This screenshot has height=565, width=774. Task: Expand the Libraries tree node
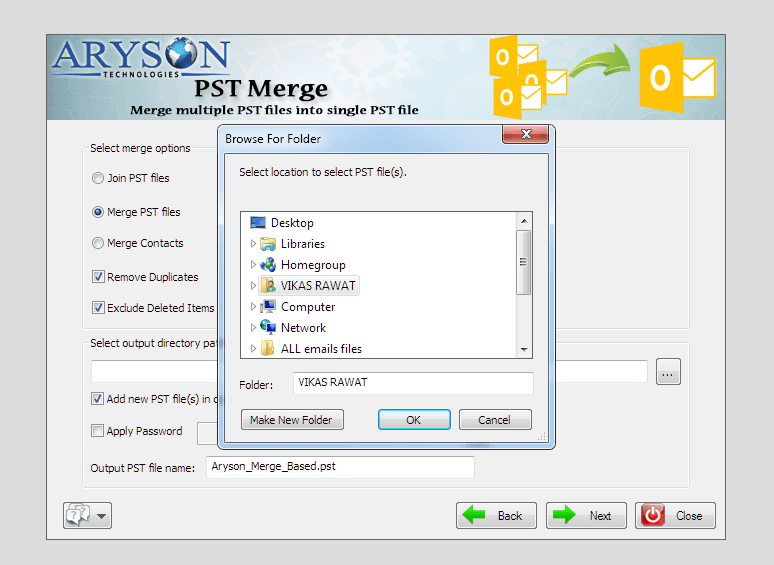(x=253, y=244)
